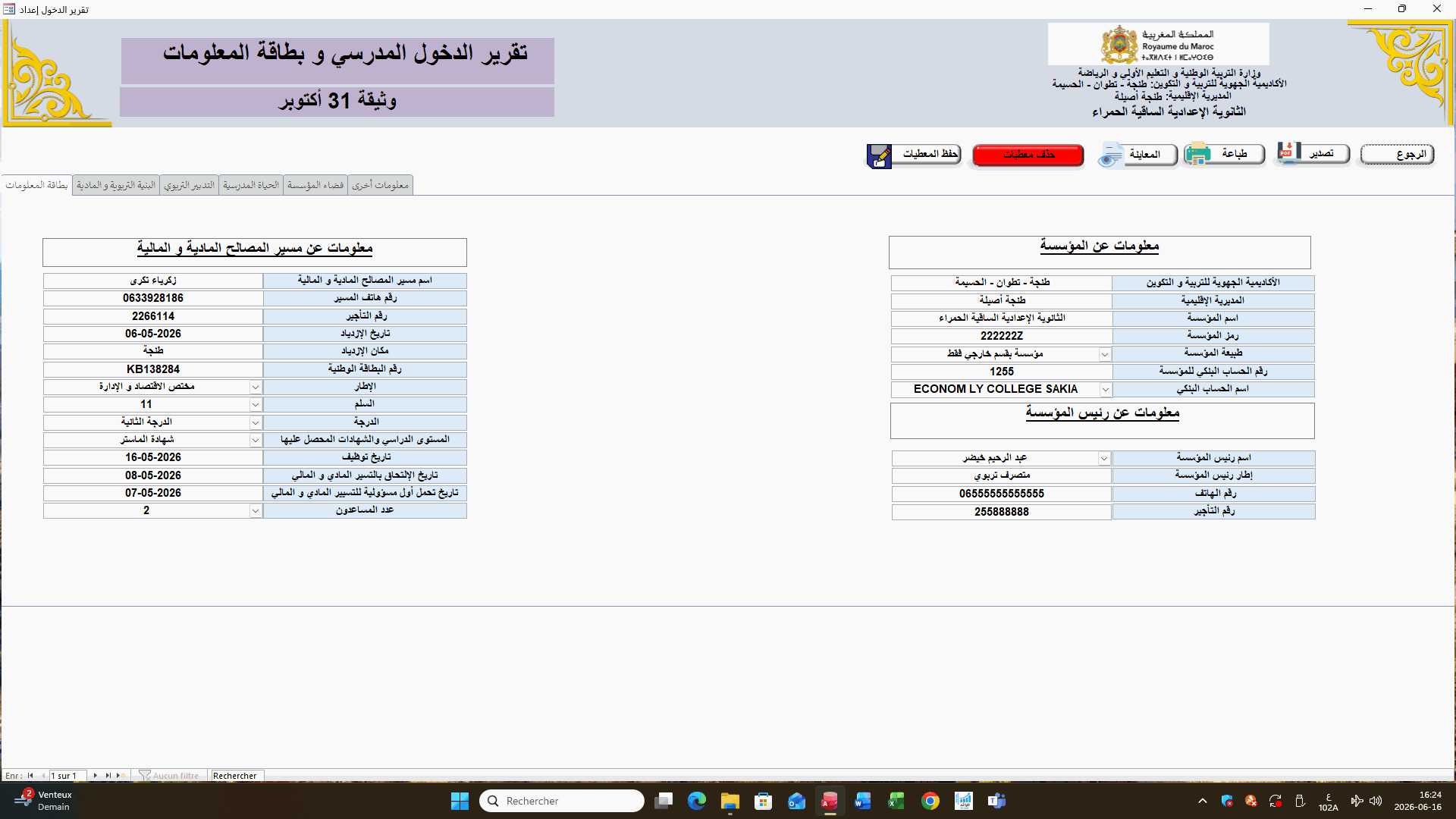This screenshot has height=819, width=1456.
Task: Switch to البنية التربوية و المادية tab
Action: coord(116,185)
